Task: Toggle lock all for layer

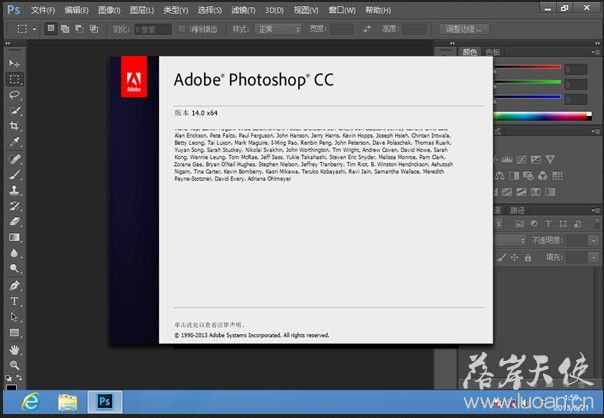Action: (528, 257)
